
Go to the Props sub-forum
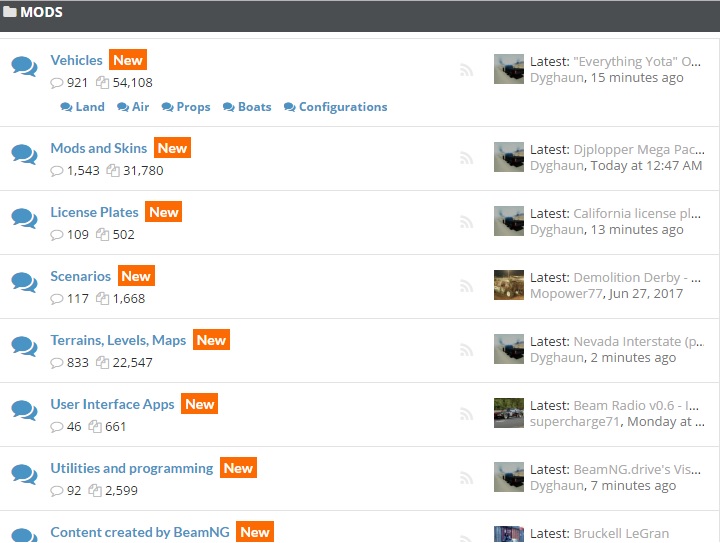(186, 107)
